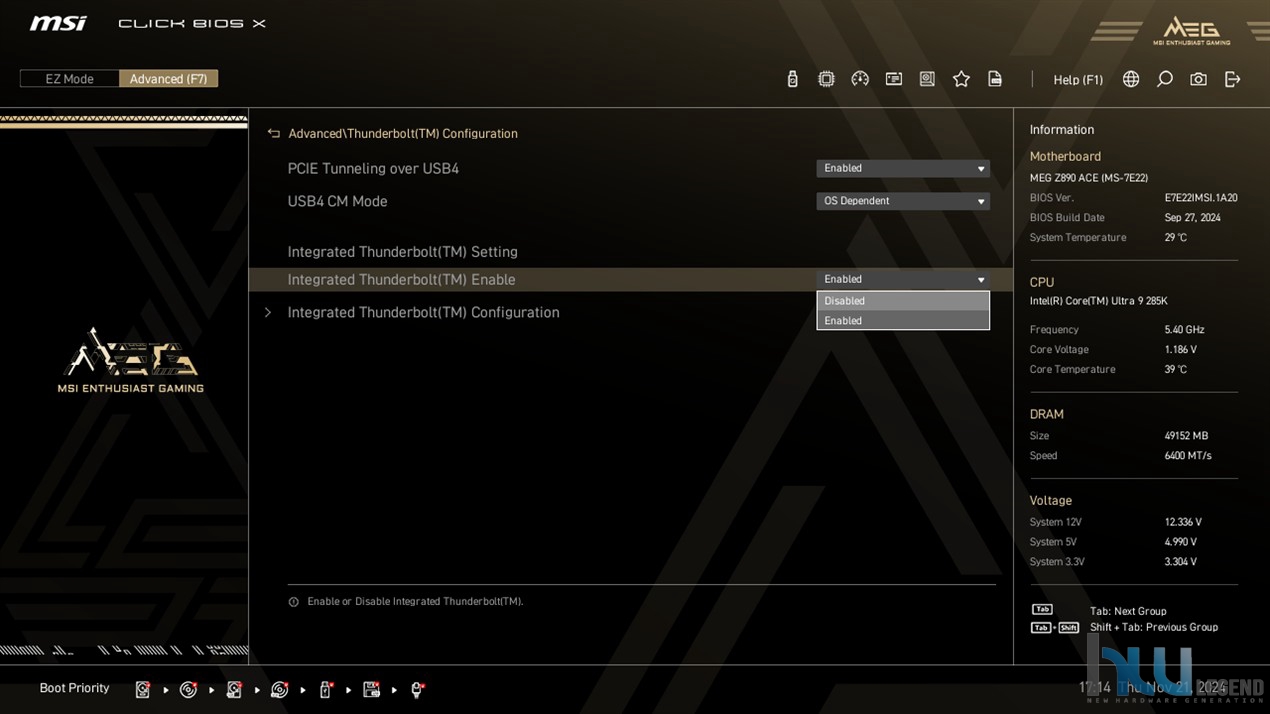
Task: Click DRAM size value 49152 MB
Action: (x=1186, y=436)
